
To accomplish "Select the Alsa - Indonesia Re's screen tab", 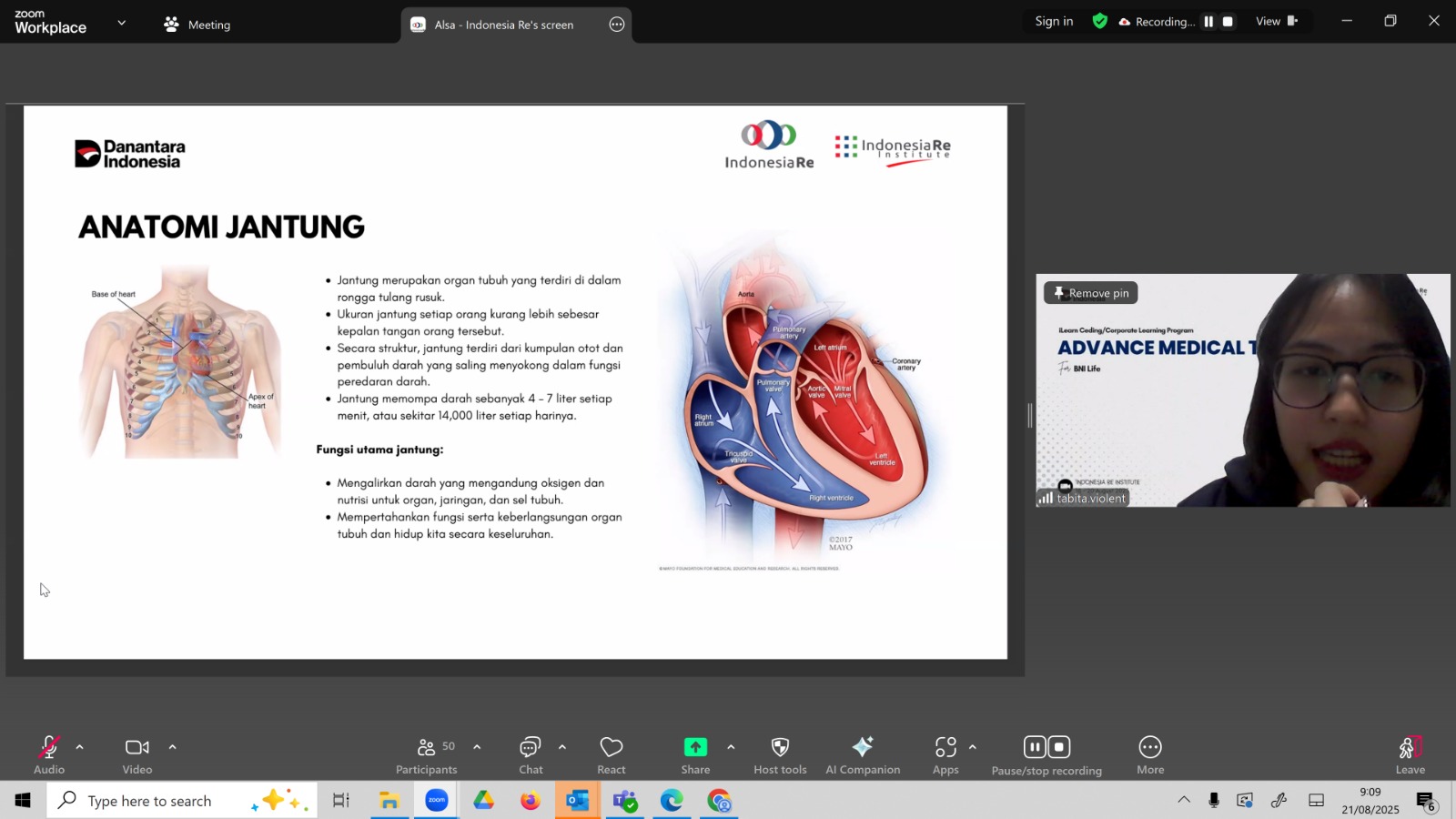I will tap(503, 25).
